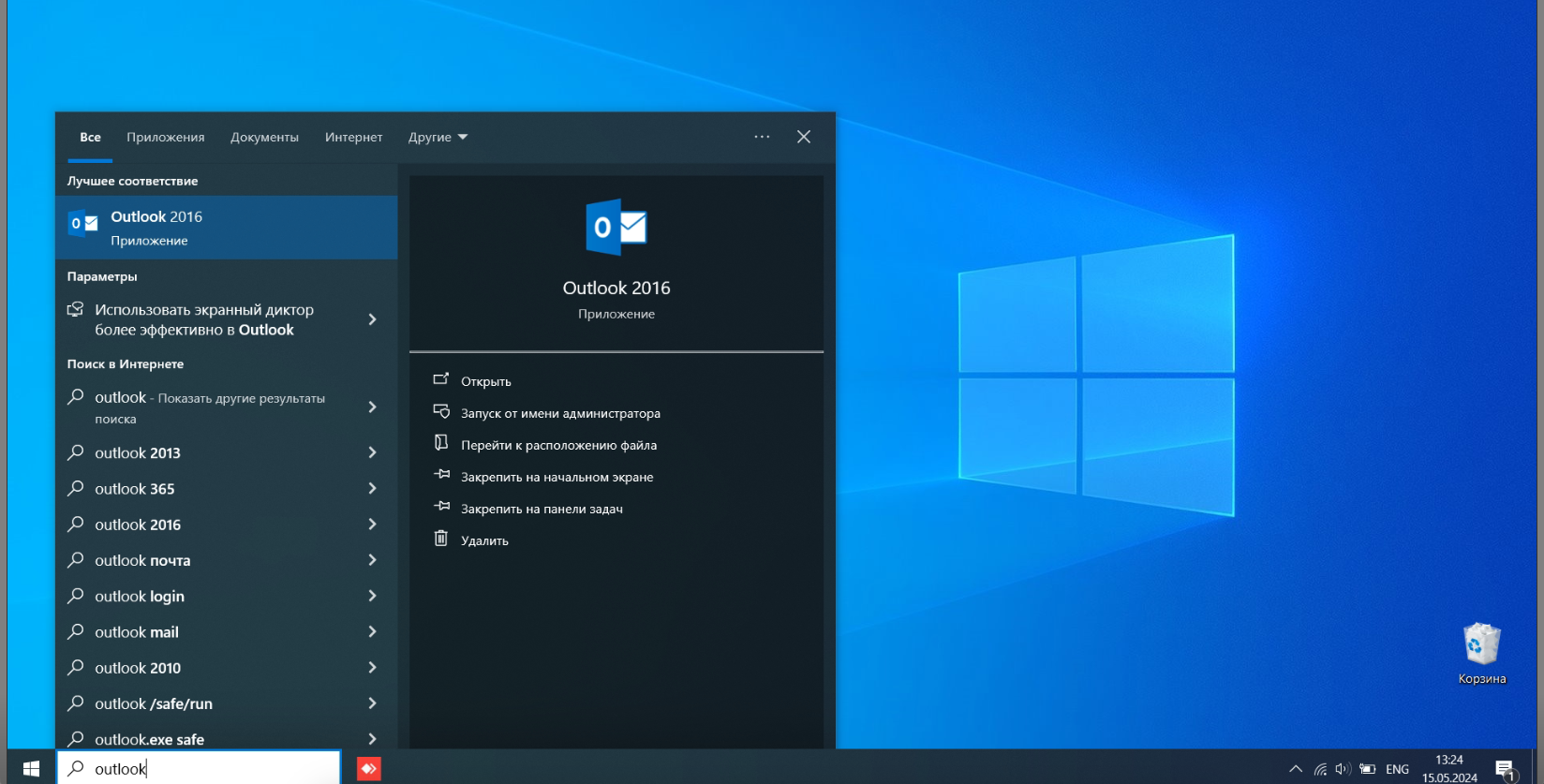Screen dimensions: 1544x784
Task: Click the pin to Start icon
Action: 441,475
